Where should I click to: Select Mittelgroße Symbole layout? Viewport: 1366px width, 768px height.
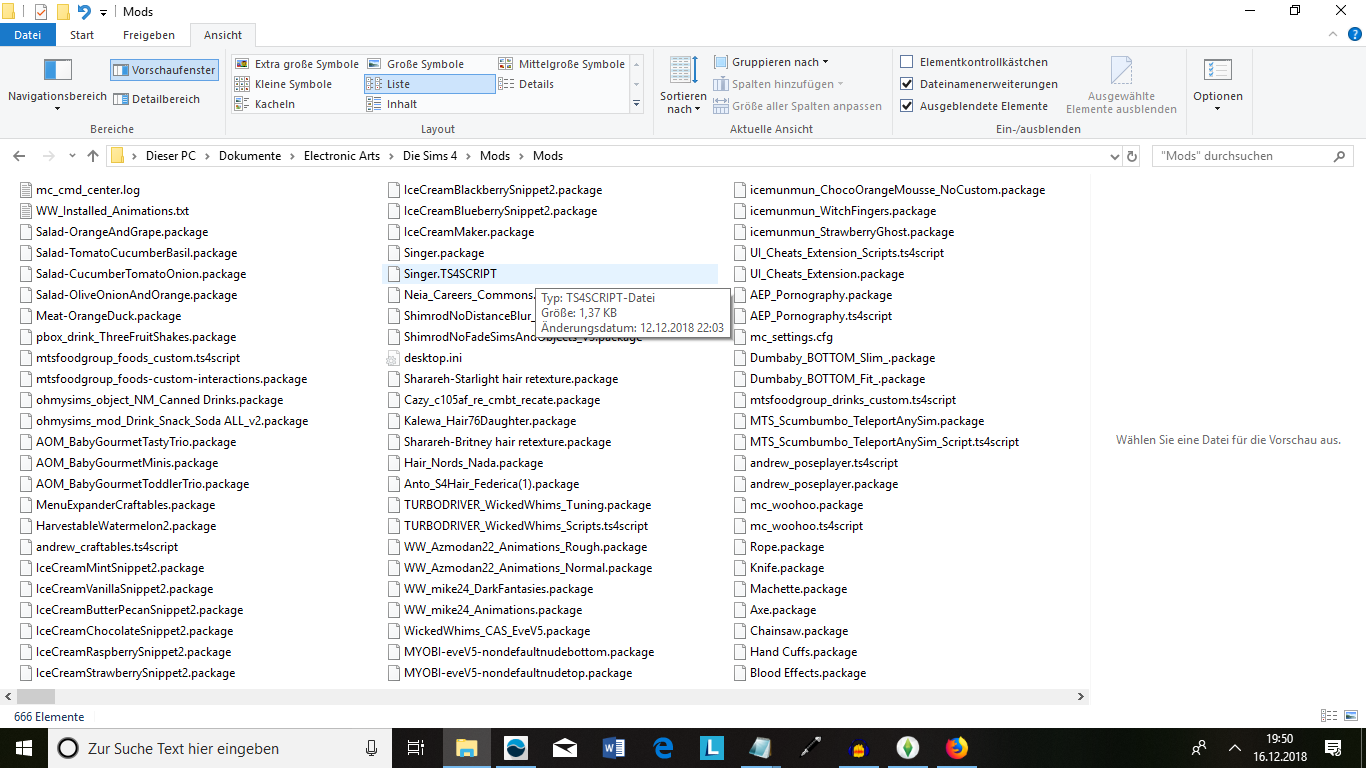pos(561,64)
